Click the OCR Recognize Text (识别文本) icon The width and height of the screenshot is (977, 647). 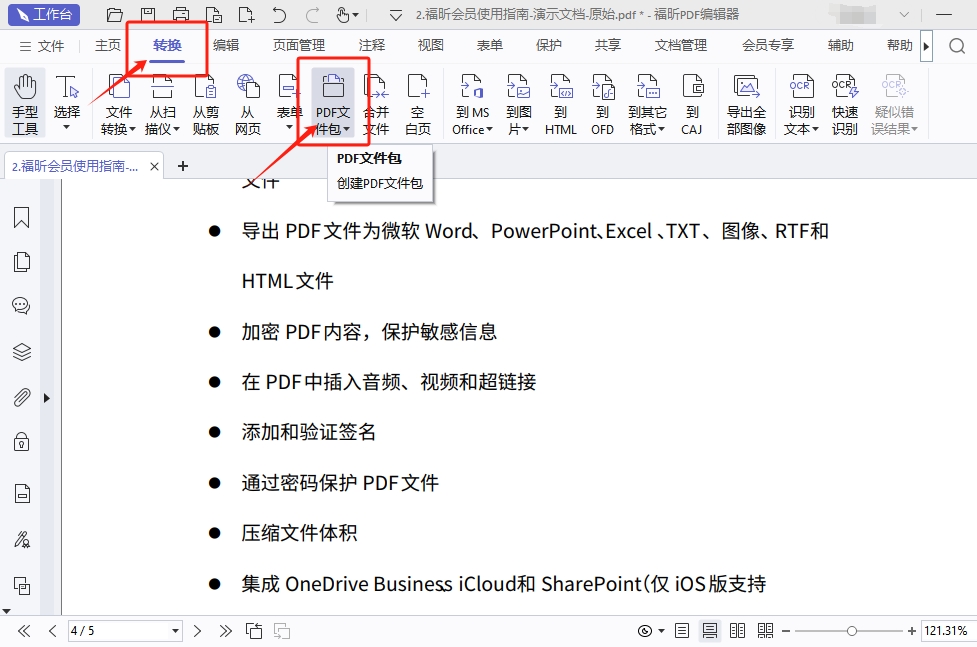(800, 103)
